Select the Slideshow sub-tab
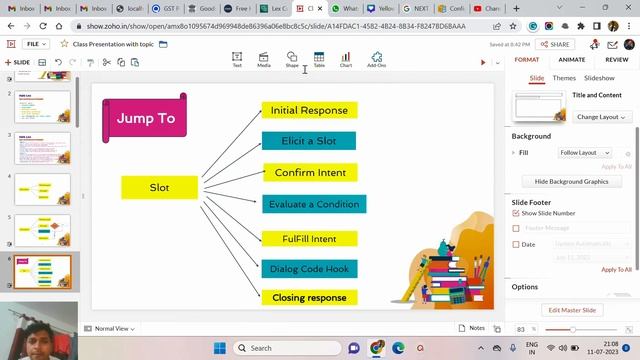The width and height of the screenshot is (640, 360). [x=599, y=78]
